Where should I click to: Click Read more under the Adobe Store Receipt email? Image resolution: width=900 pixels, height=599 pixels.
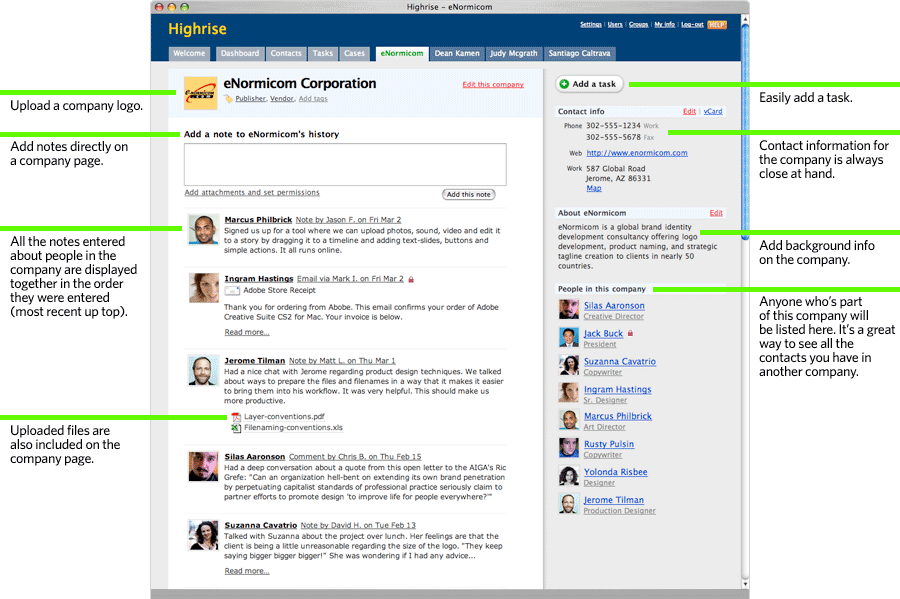[247, 332]
